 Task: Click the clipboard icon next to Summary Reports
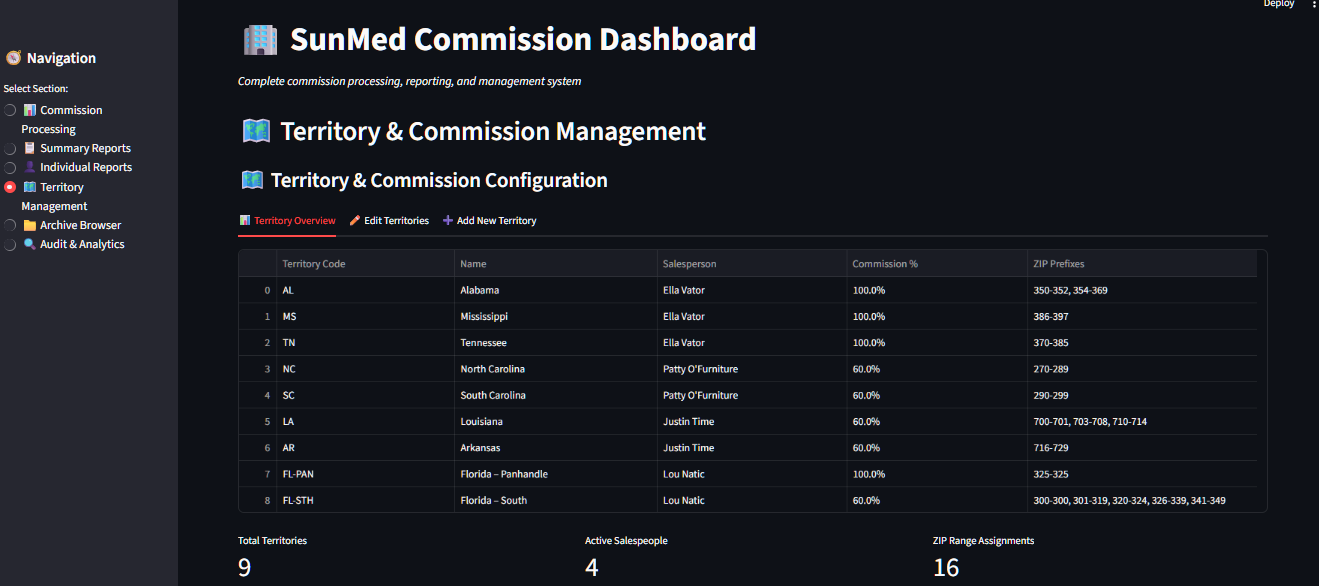coord(29,147)
